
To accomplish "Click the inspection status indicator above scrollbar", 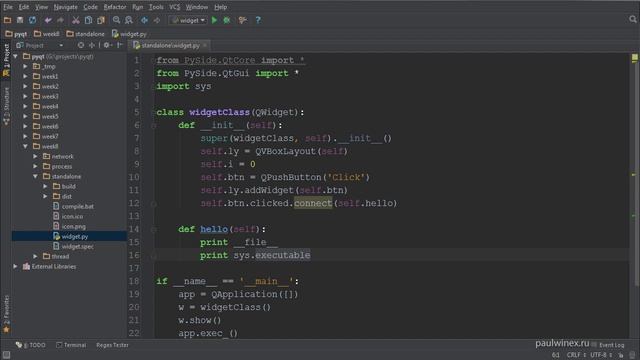I will click(635, 58).
